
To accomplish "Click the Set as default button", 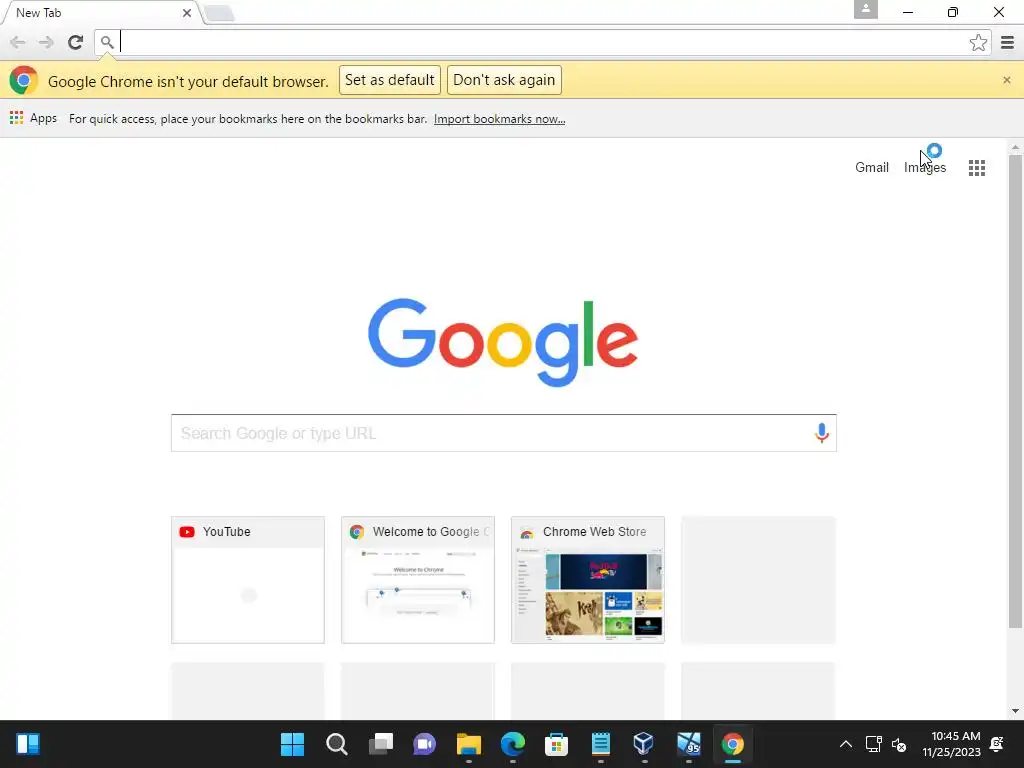I will (x=389, y=80).
